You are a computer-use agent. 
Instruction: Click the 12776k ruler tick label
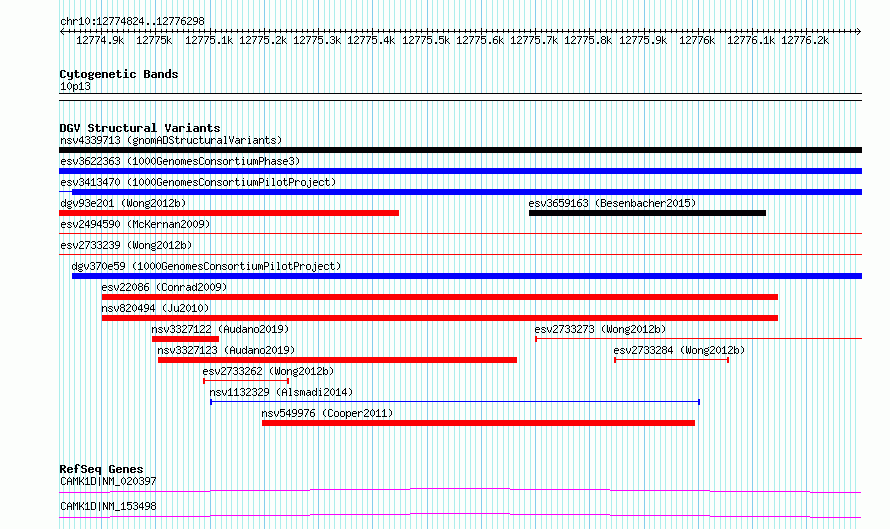click(696, 40)
